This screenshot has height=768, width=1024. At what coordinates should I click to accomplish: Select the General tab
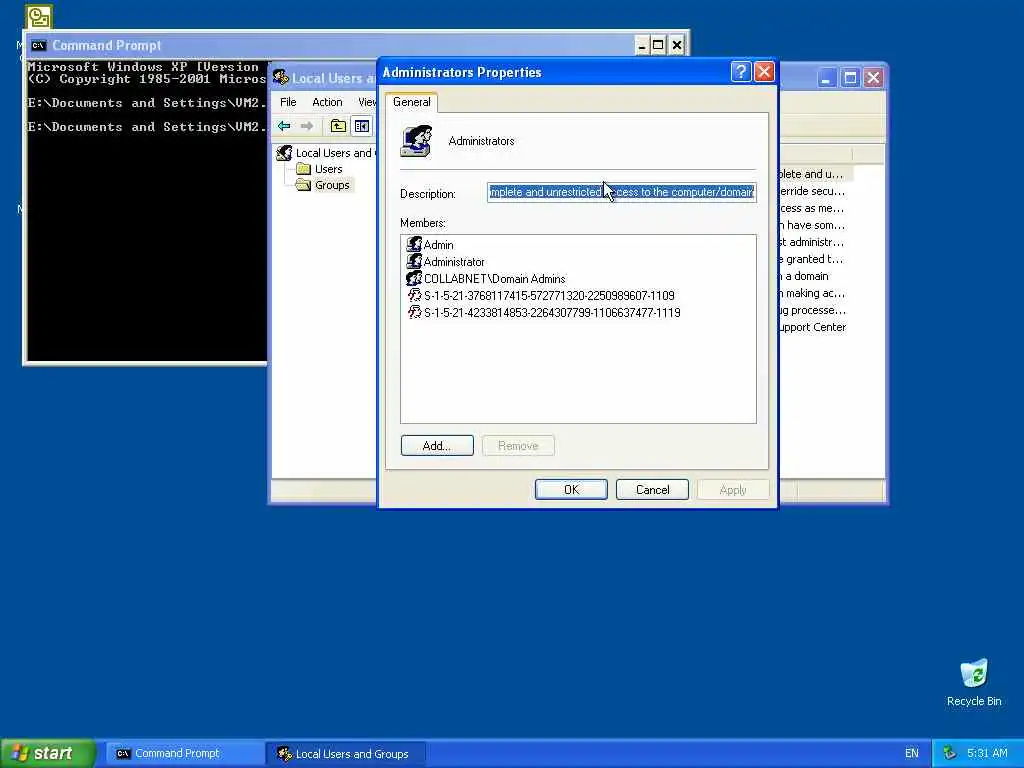click(x=411, y=102)
